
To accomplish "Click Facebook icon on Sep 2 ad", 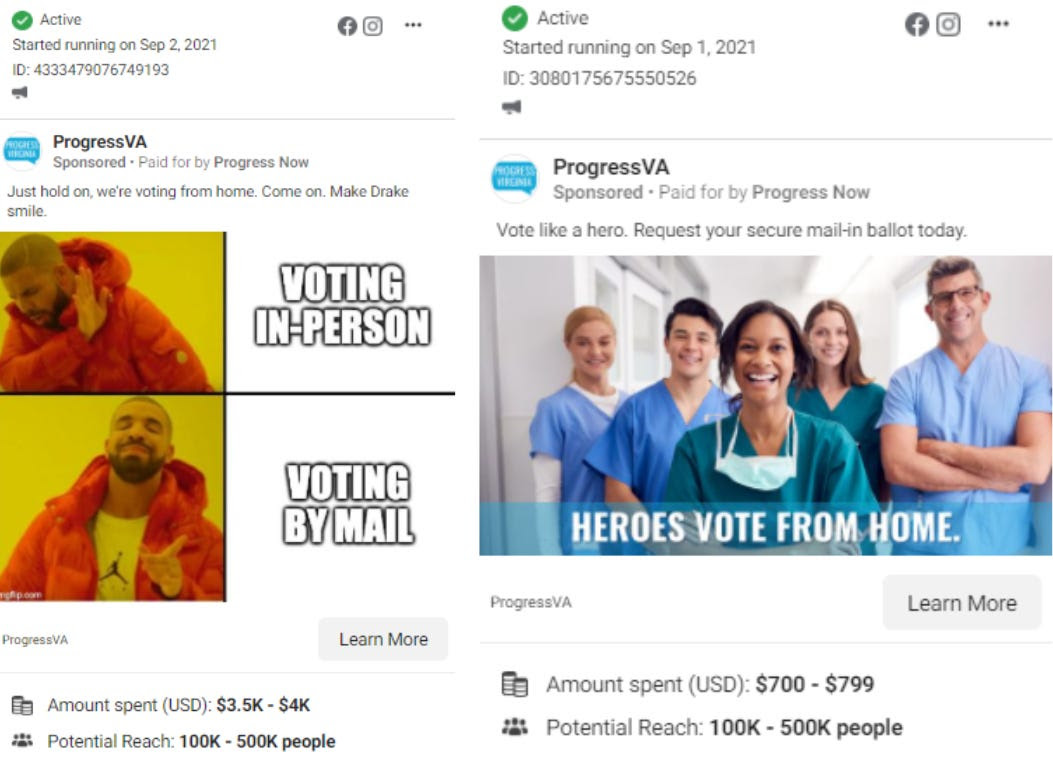I will click(347, 26).
